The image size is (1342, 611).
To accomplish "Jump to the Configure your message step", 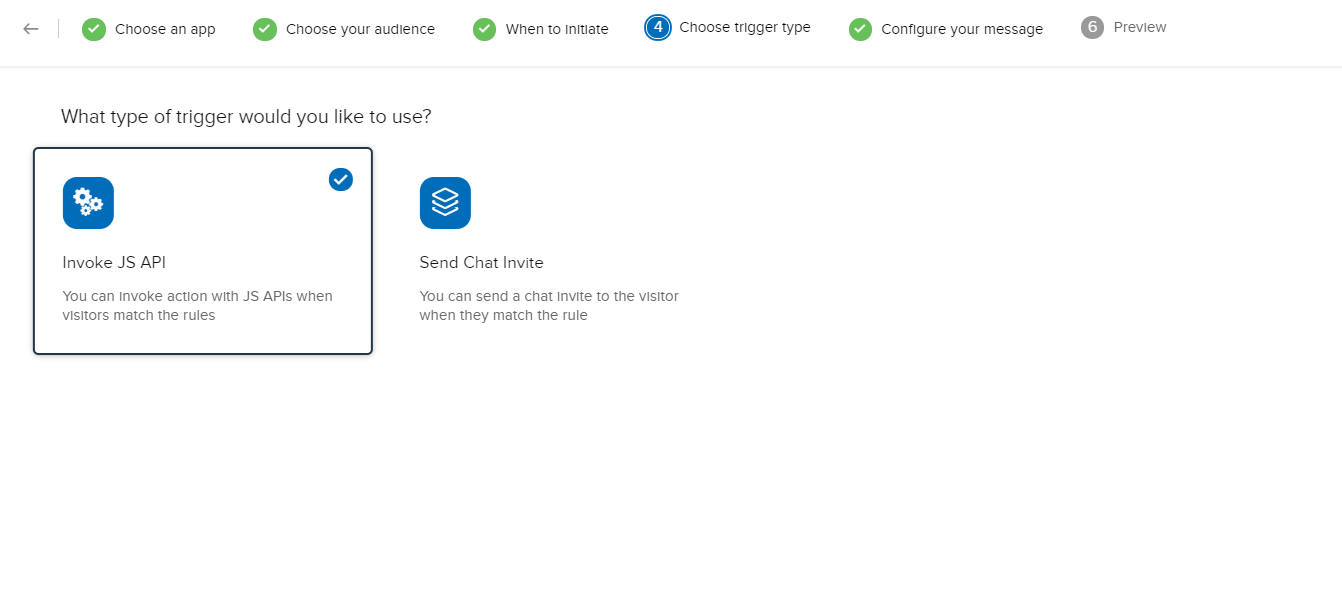I will click(x=946, y=29).
